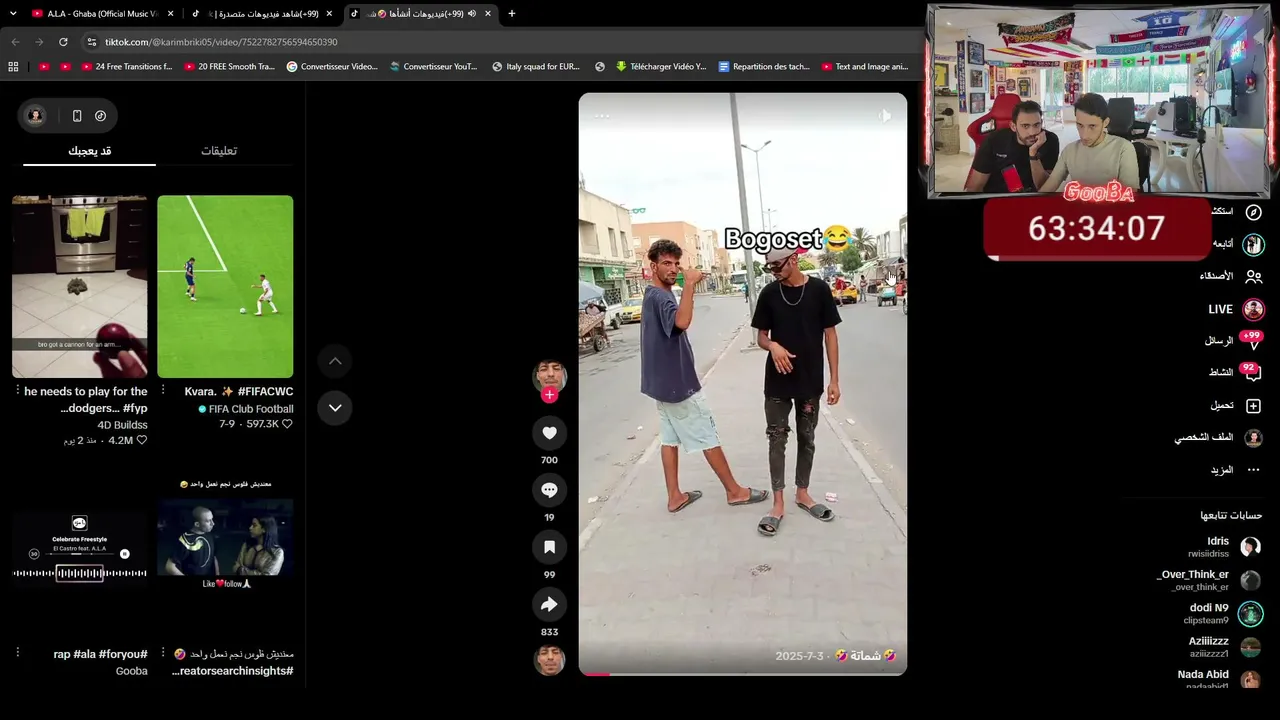
Task: Mute the video with the speaker icon
Action: [x=885, y=116]
